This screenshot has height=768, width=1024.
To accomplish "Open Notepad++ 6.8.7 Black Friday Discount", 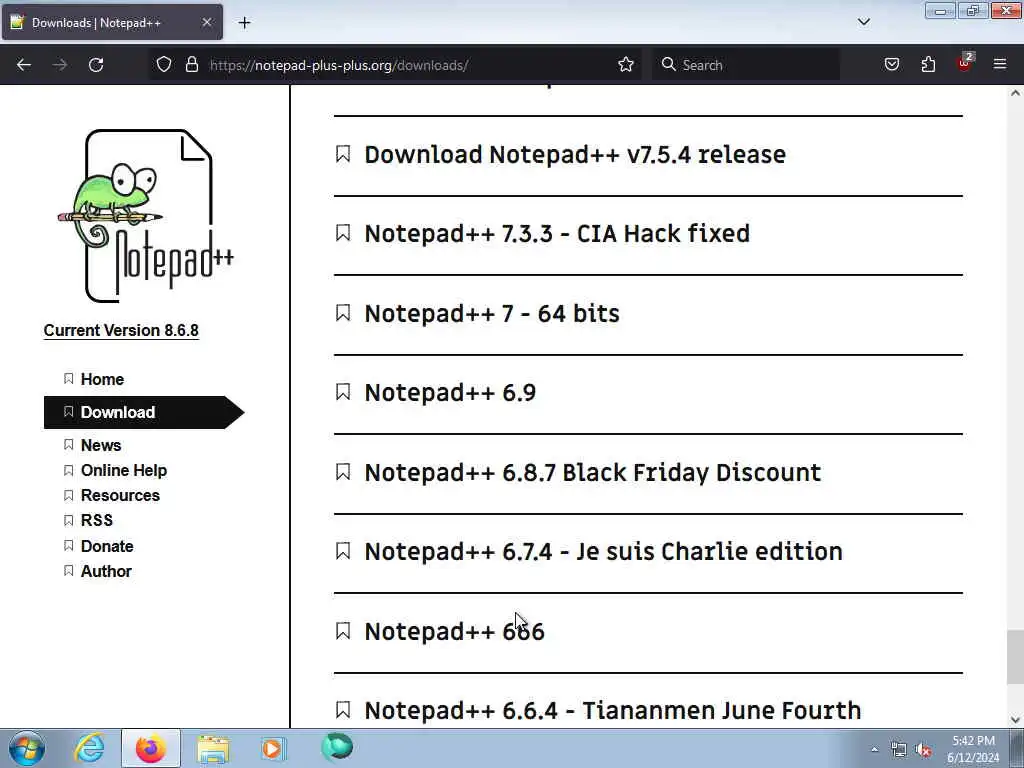I will [592, 472].
